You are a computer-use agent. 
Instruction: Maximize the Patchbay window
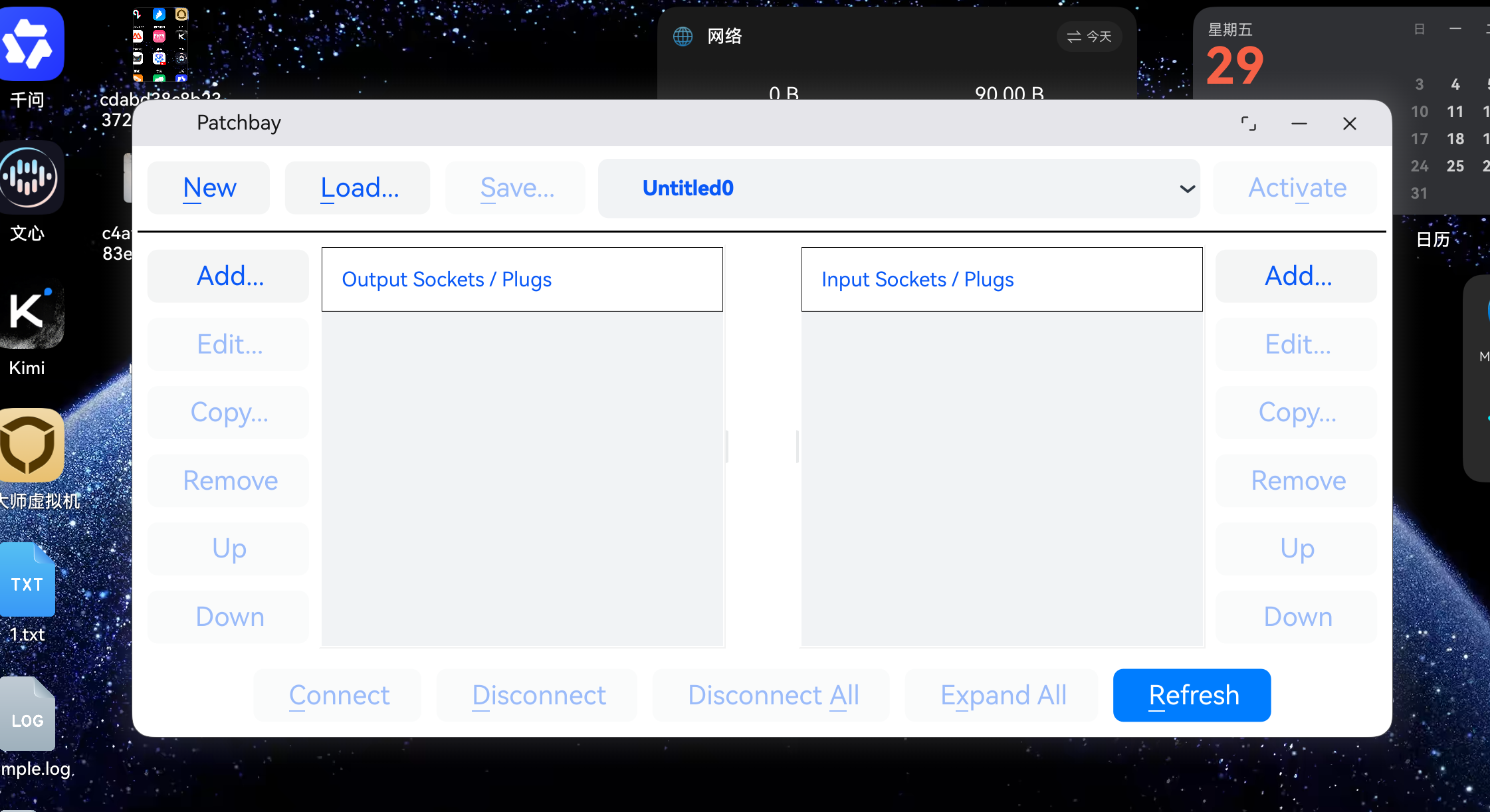click(1249, 124)
